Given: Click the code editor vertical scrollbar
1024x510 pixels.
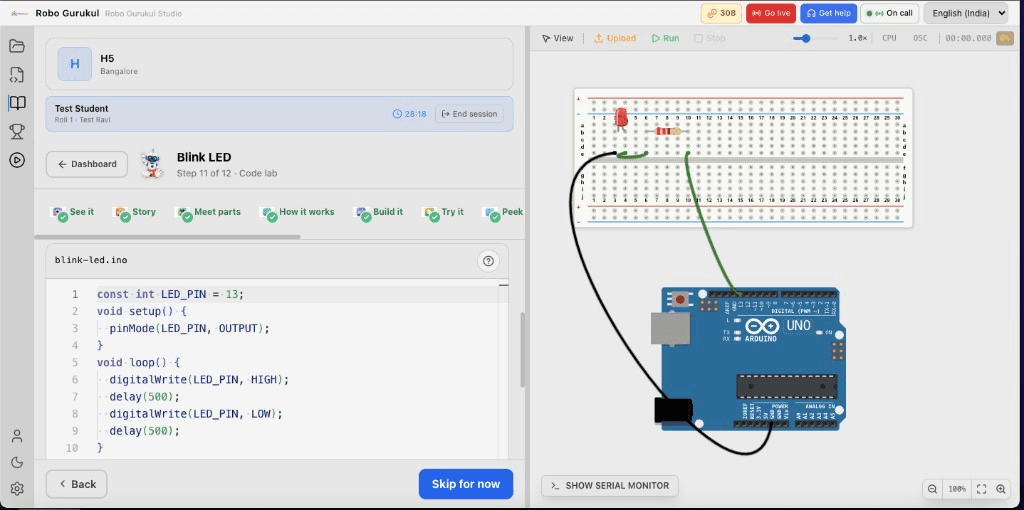Looking at the screenshot, I should (522, 350).
